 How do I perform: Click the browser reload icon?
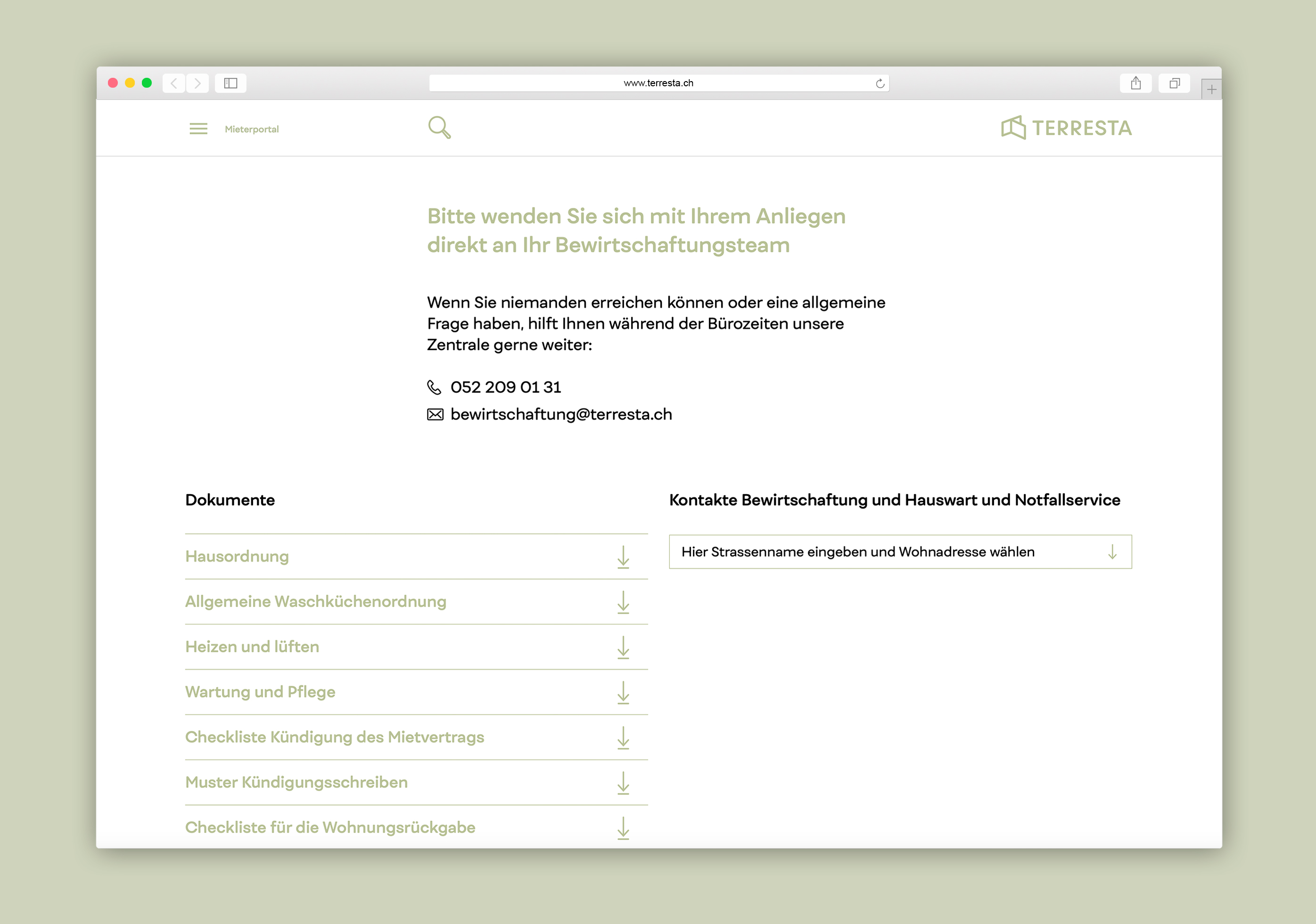click(880, 84)
